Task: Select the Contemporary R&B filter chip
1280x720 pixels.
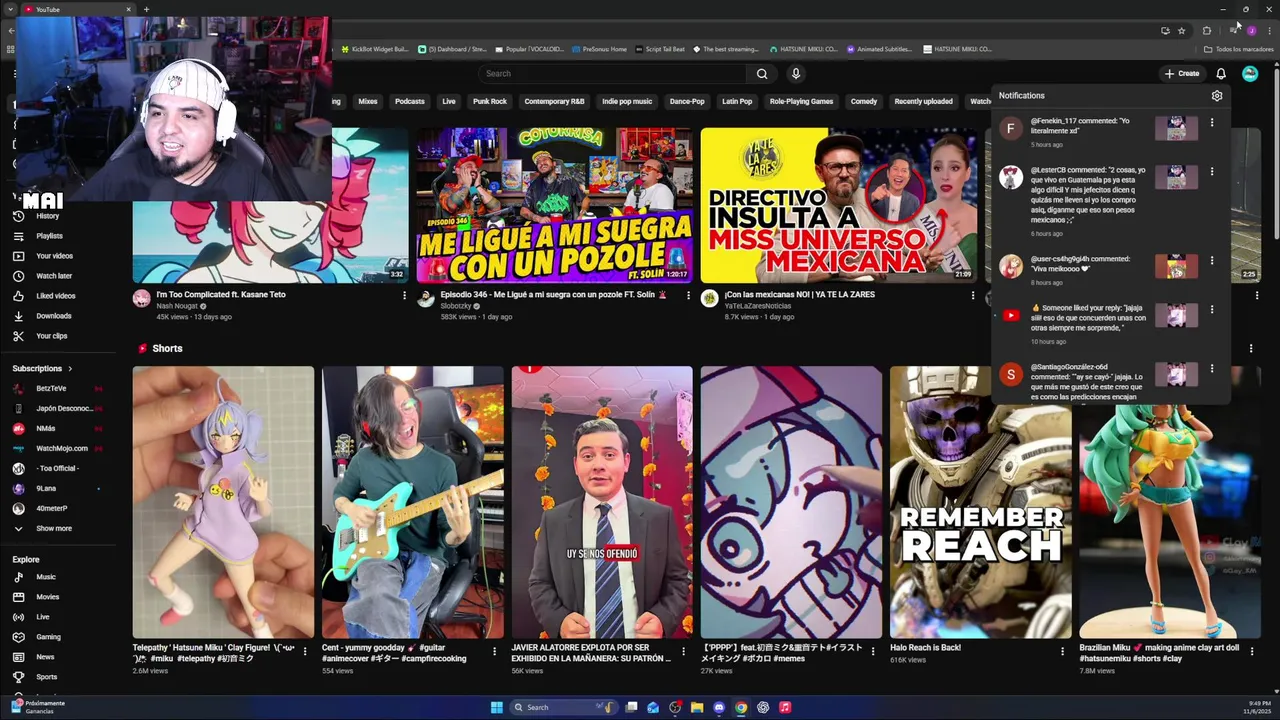Action: click(554, 102)
